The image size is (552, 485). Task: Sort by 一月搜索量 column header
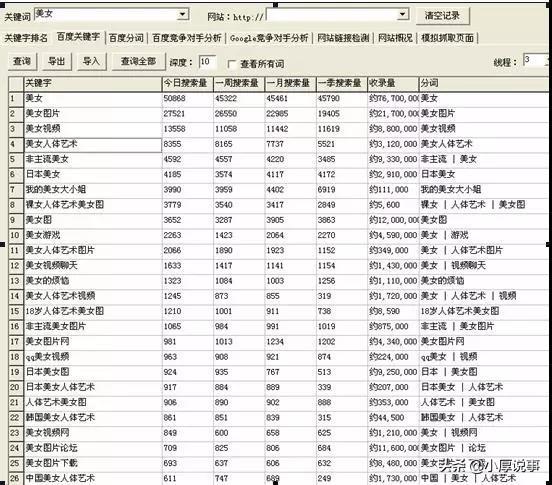click(290, 84)
